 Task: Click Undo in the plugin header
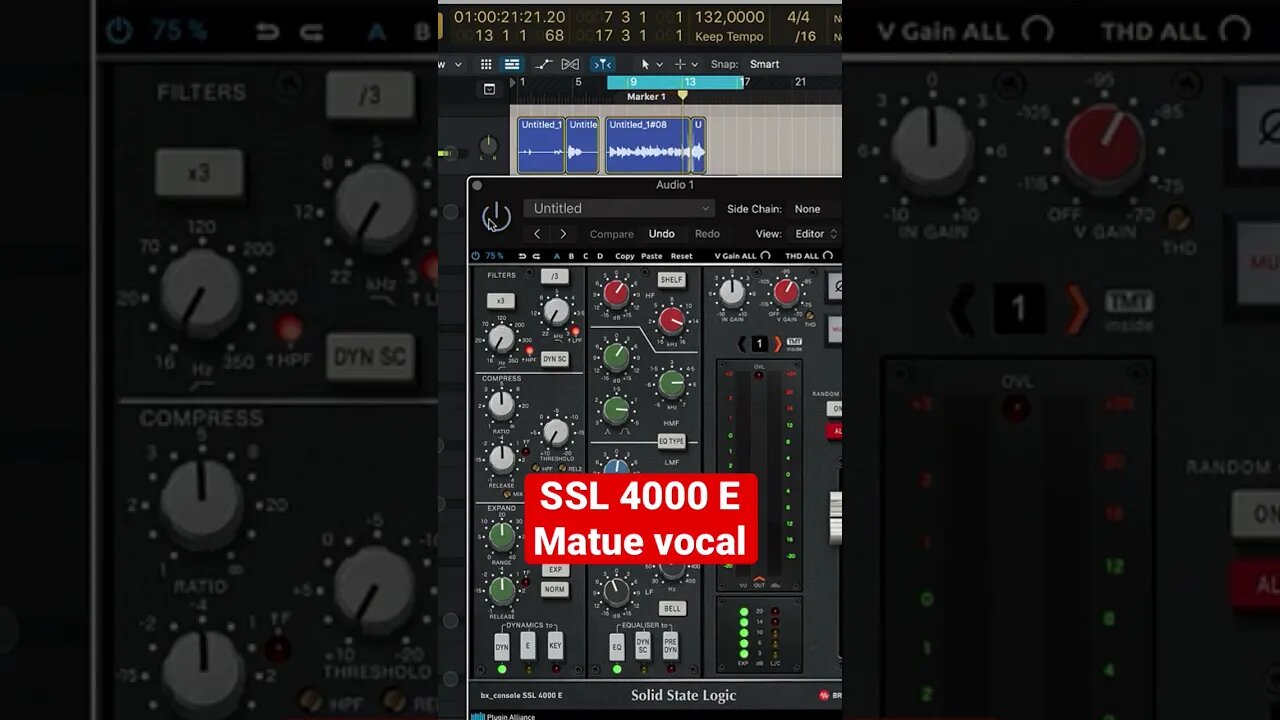[x=662, y=234]
